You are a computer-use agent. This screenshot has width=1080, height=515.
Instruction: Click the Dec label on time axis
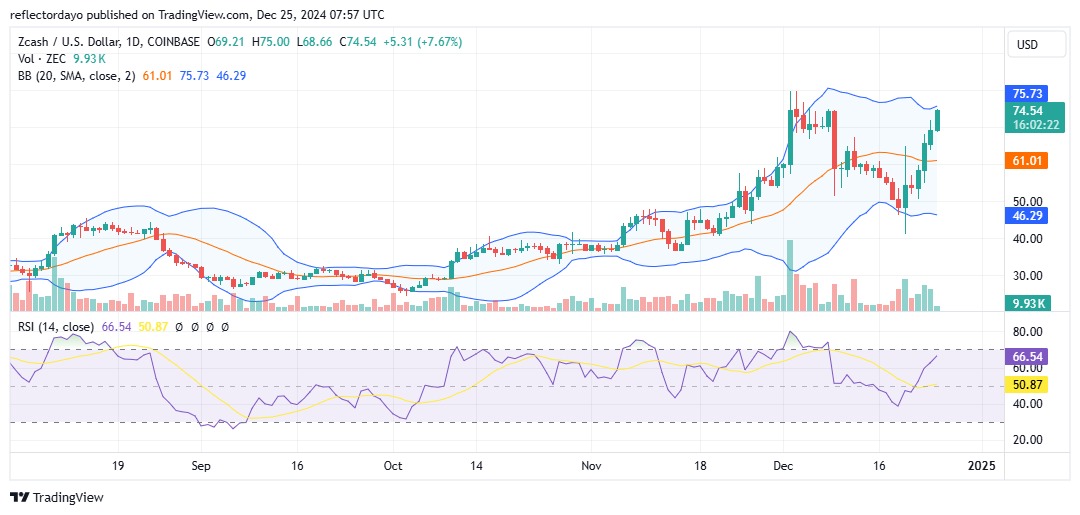click(x=784, y=466)
